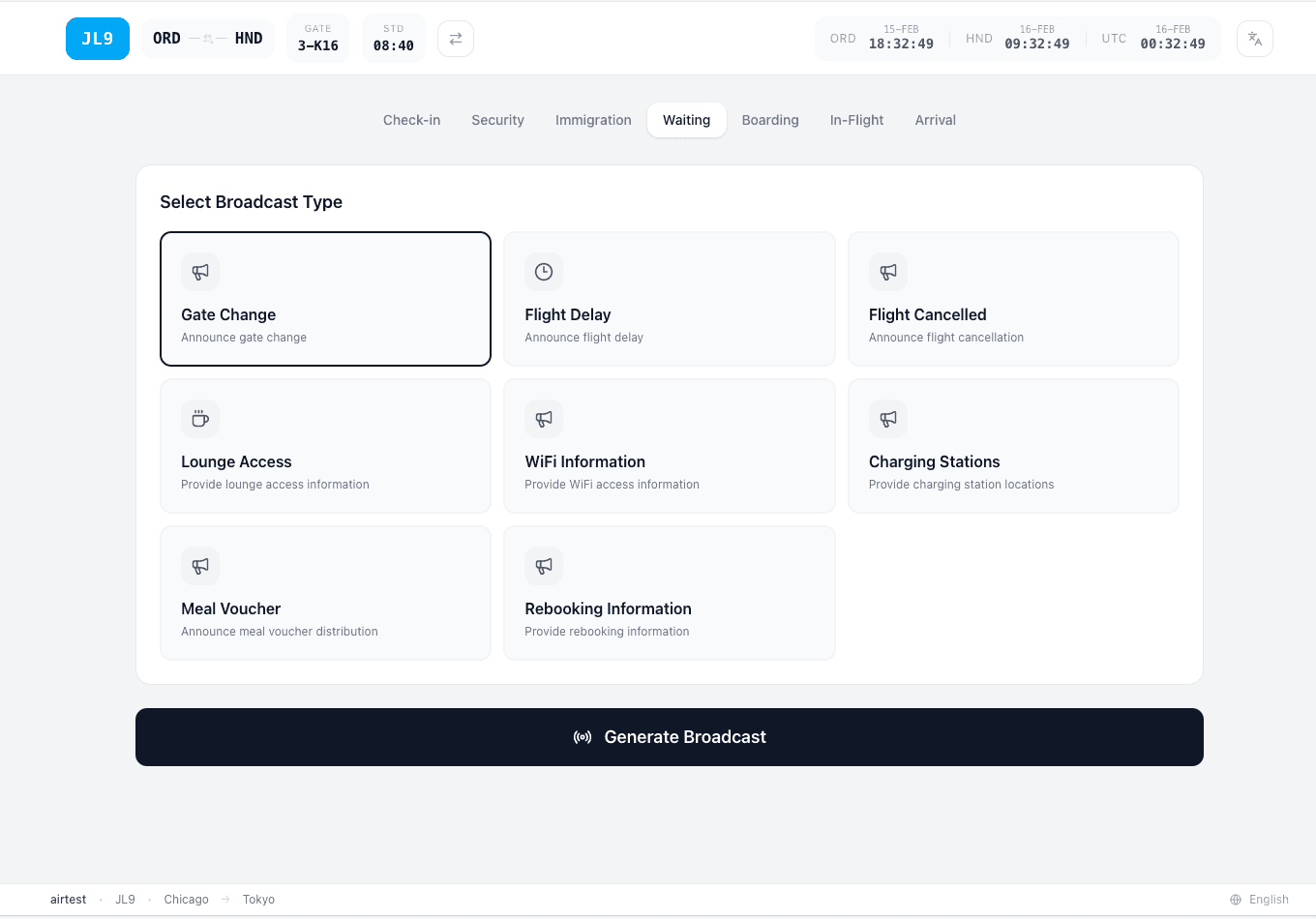Select the Meal Voucher broadcast type
The height and width of the screenshot is (919, 1316).
coord(325,592)
